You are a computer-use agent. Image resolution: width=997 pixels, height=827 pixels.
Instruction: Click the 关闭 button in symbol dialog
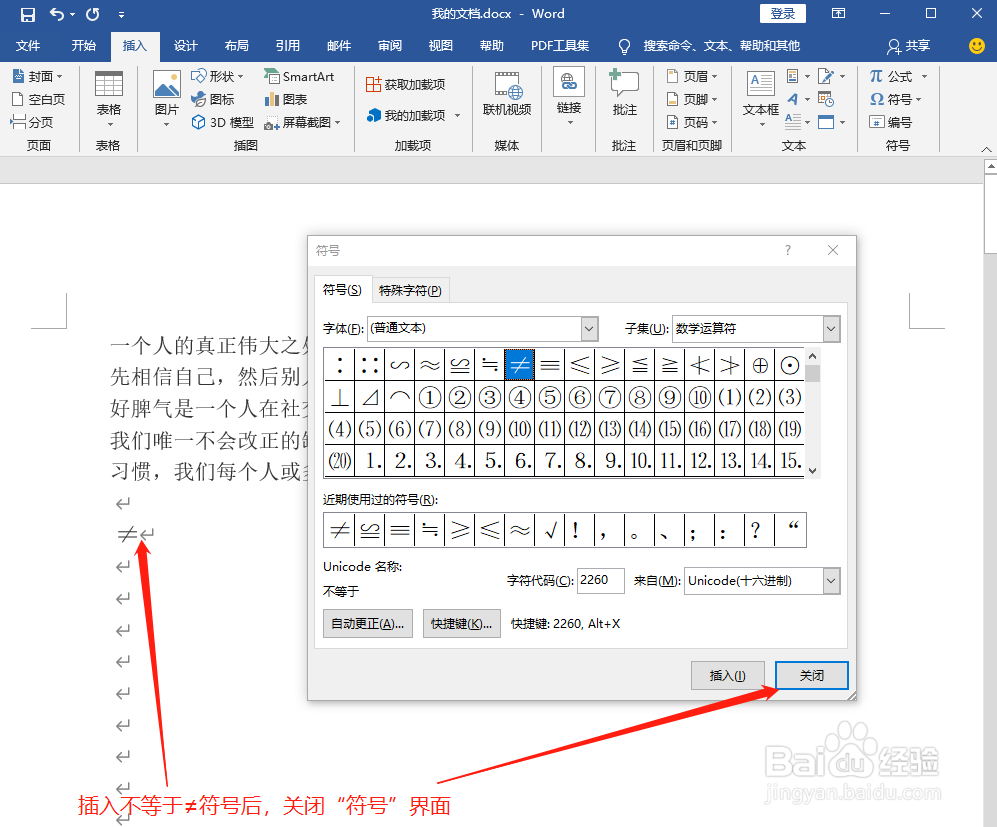coord(811,675)
